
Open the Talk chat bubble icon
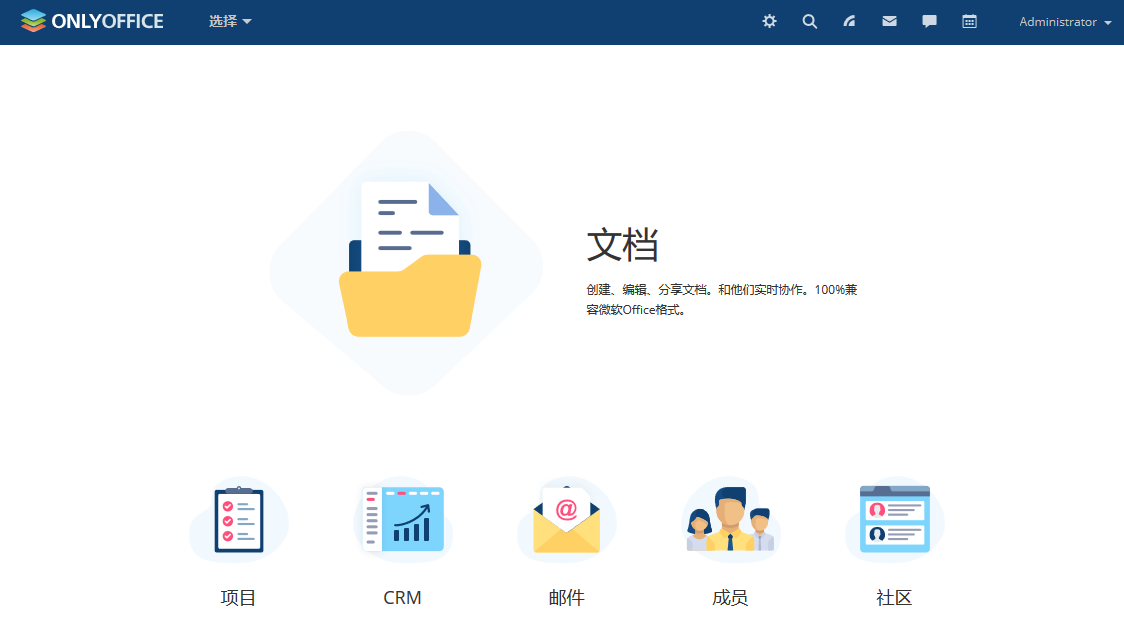click(x=929, y=21)
